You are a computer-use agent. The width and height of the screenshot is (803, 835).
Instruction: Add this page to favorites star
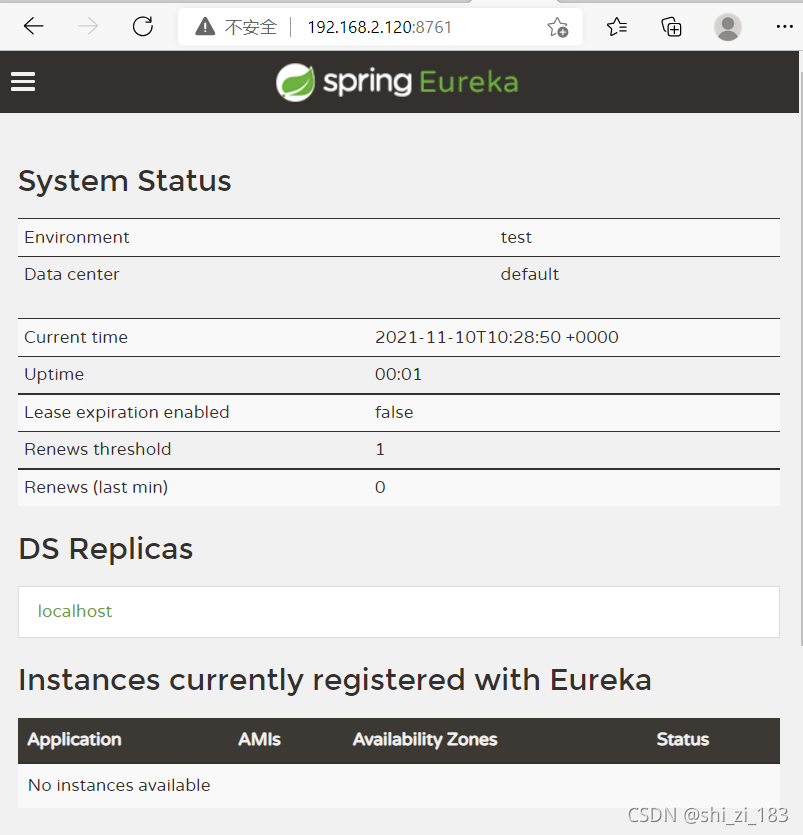click(558, 27)
